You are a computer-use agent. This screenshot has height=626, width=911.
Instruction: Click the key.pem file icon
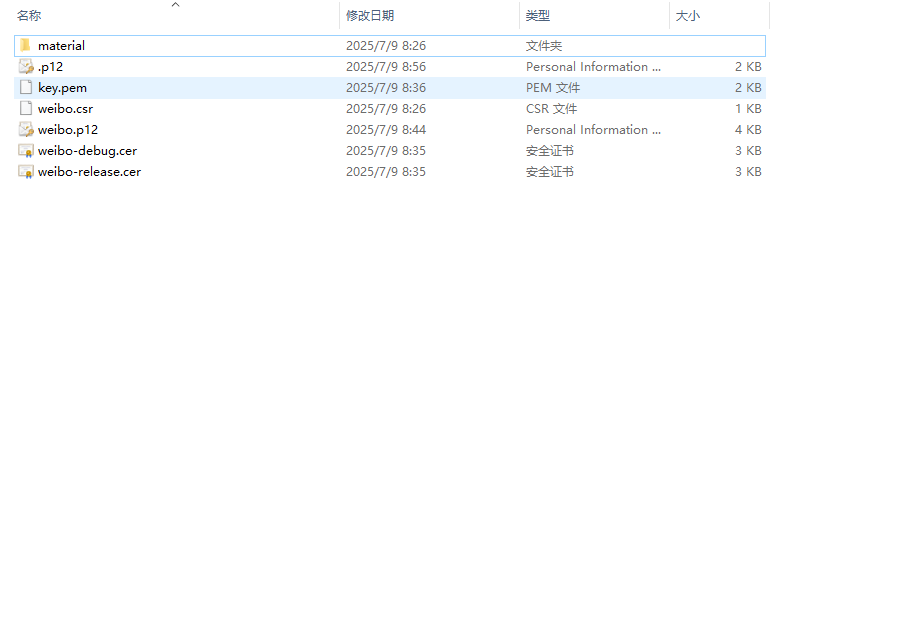tap(26, 87)
